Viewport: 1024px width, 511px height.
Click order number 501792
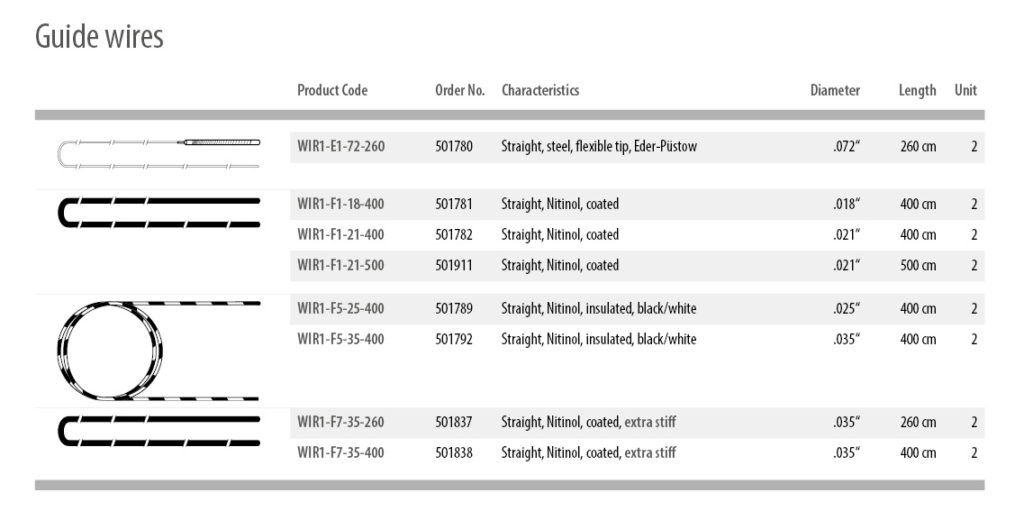tap(454, 339)
